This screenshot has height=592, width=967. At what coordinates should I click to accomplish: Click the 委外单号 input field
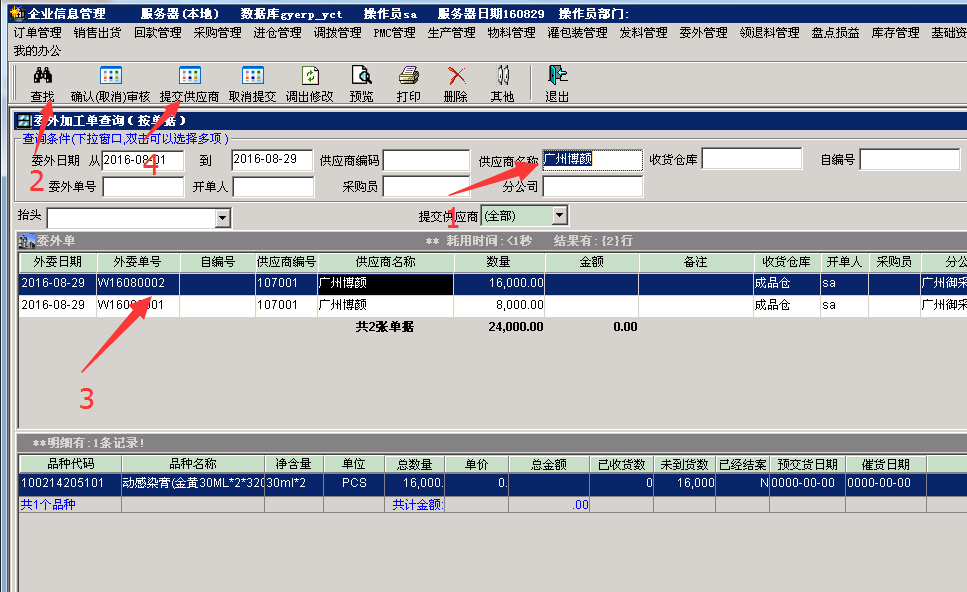pyautogui.click(x=143, y=187)
